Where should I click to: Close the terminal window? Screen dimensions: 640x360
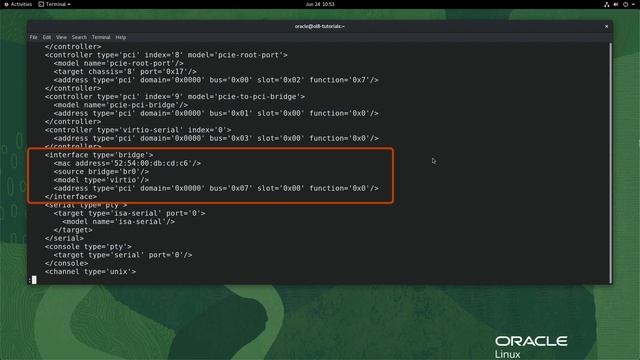[606, 27]
